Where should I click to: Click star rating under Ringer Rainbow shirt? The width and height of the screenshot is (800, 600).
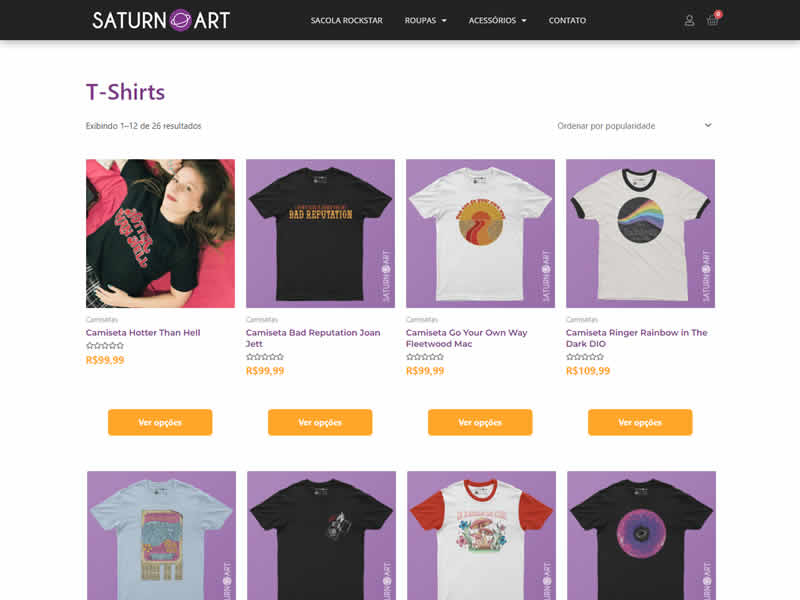[x=585, y=357]
